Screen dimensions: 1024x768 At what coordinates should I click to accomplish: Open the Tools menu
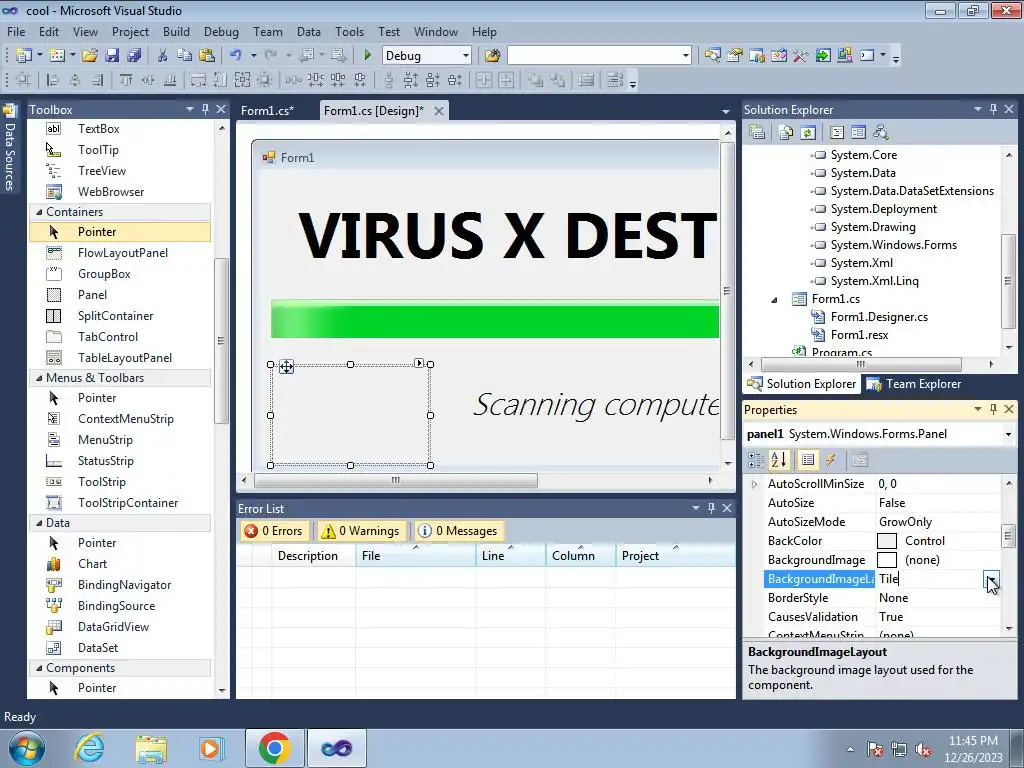point(349,31)
